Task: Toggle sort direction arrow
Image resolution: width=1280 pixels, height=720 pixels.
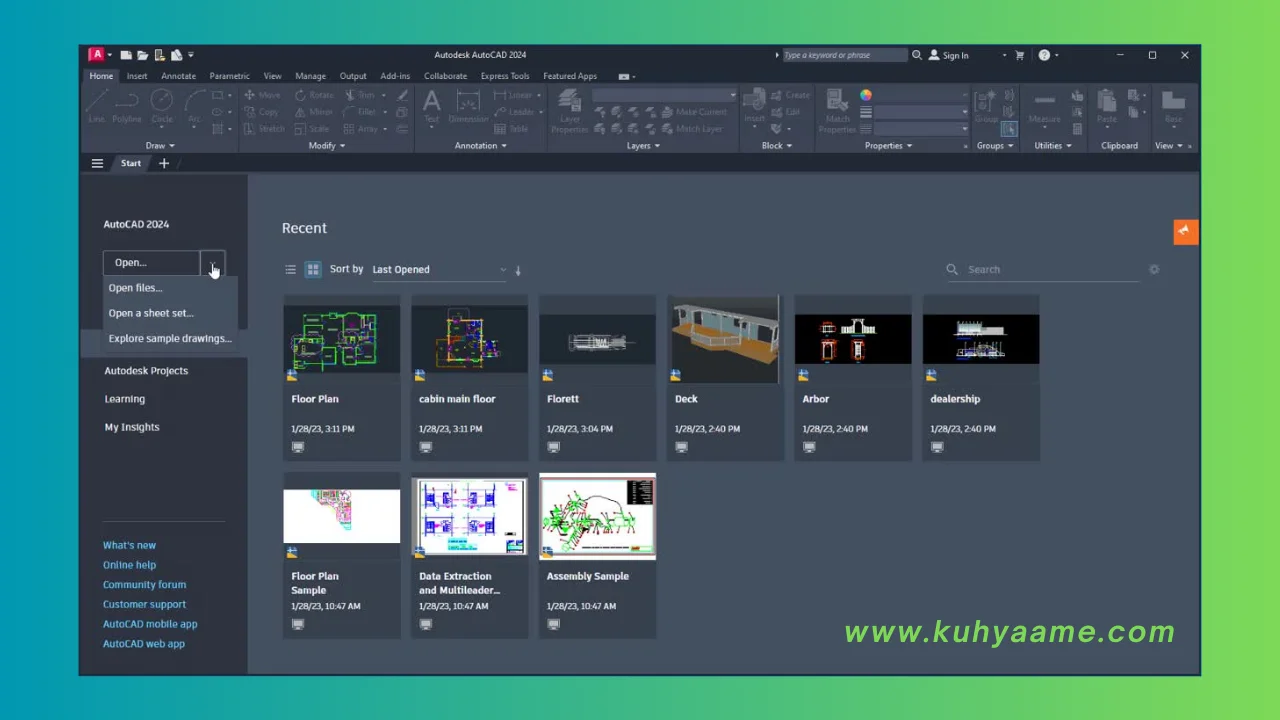Action: [x=518, y=270]
